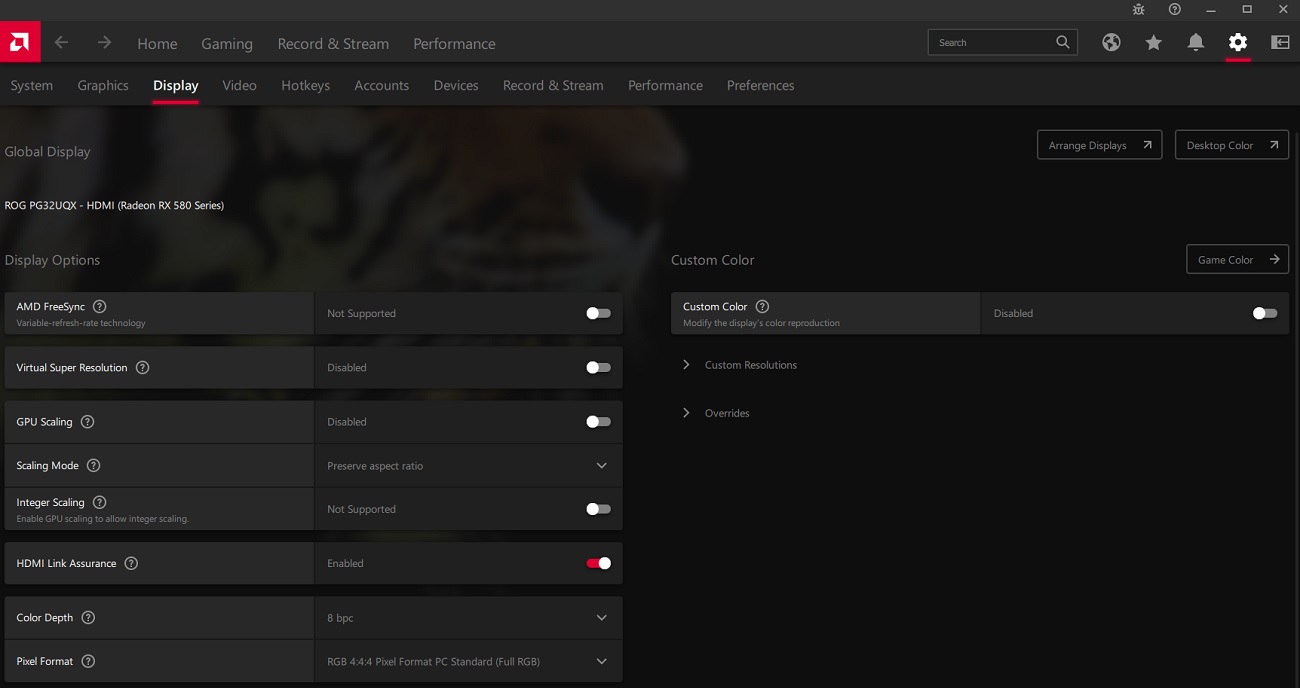The image size is (1300, 688).
Task: Open the Accounts tab
Action: [382, 85]
